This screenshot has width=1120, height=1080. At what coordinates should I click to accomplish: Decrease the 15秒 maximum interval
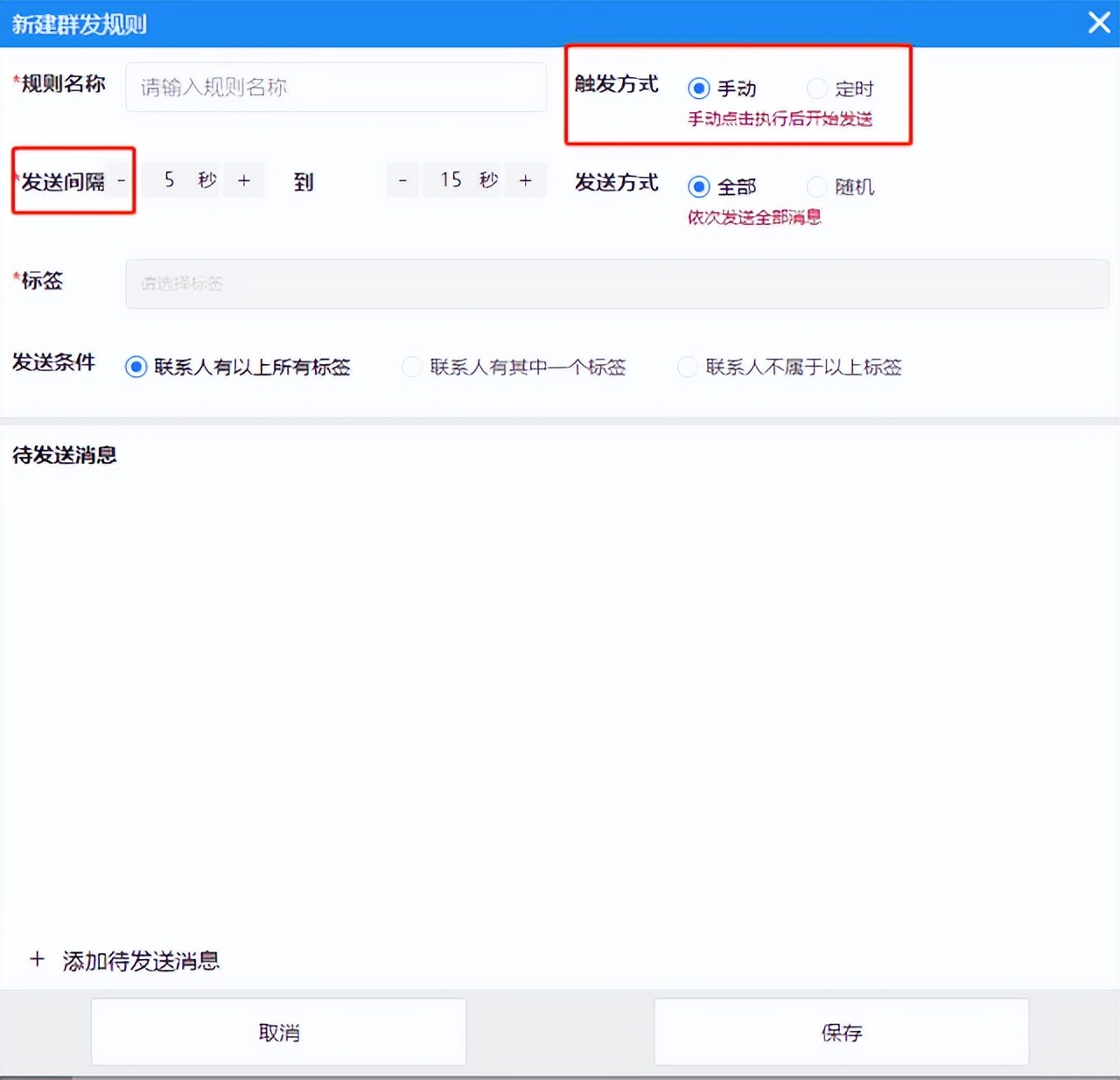click(x=402, y=179)
